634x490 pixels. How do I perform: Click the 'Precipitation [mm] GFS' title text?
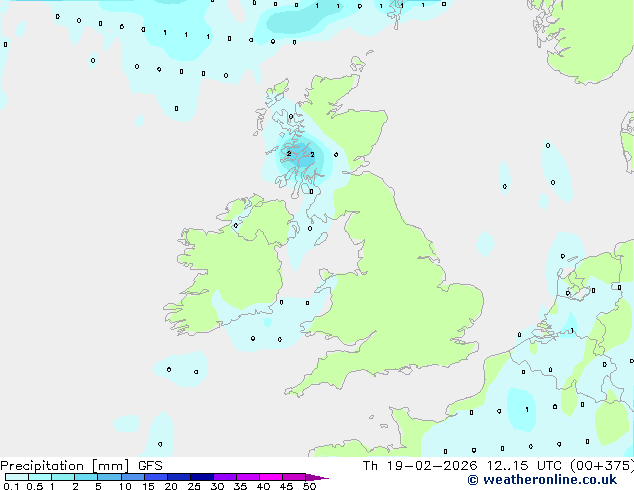[x=81, y=466]
